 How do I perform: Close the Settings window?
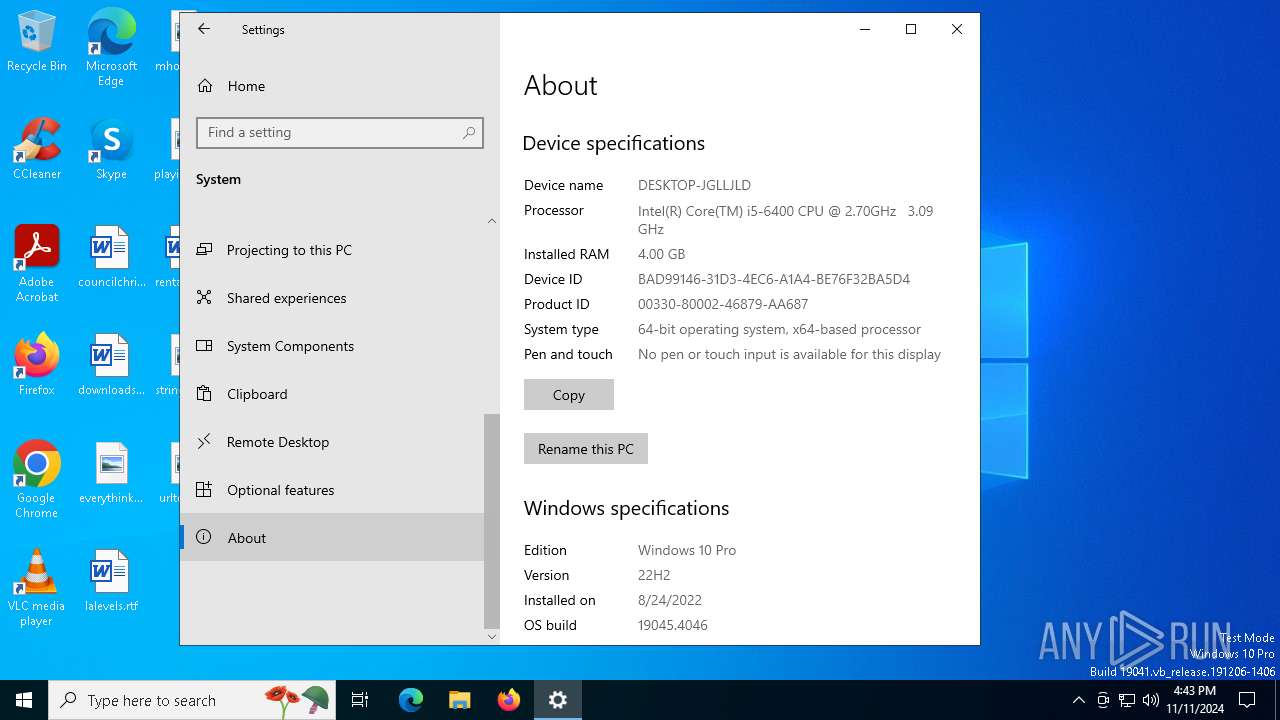(x=957, y=29)
